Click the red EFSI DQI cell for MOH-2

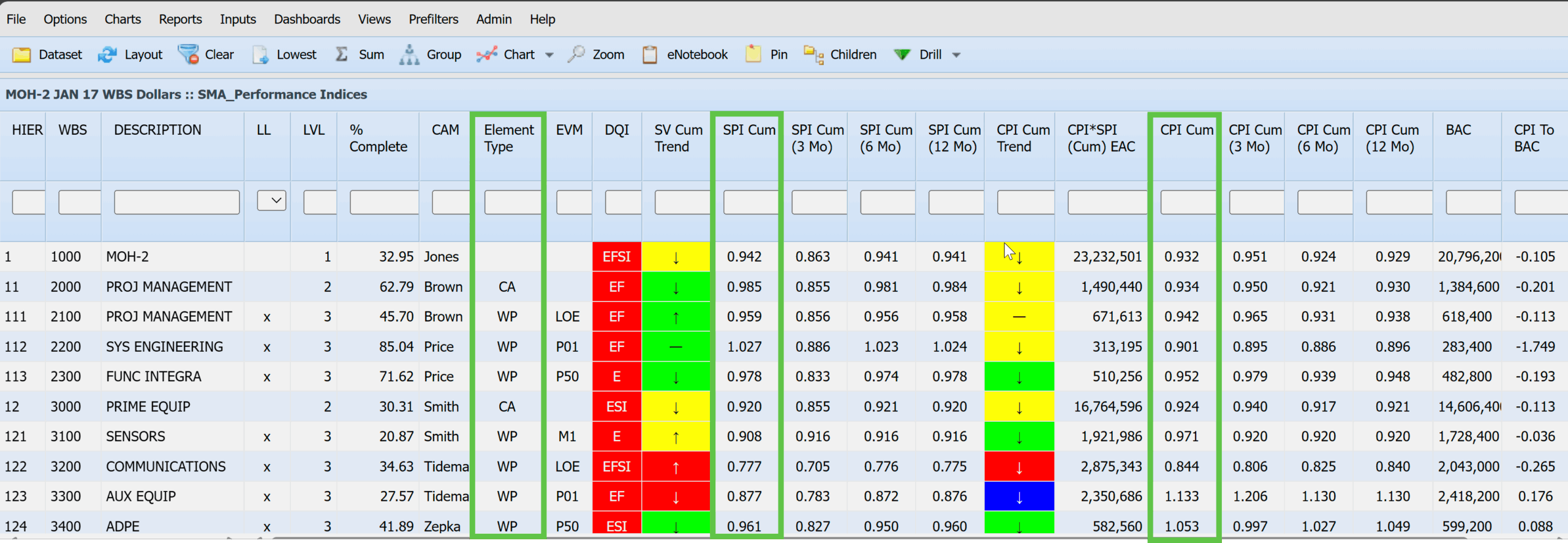coord(616,257)
